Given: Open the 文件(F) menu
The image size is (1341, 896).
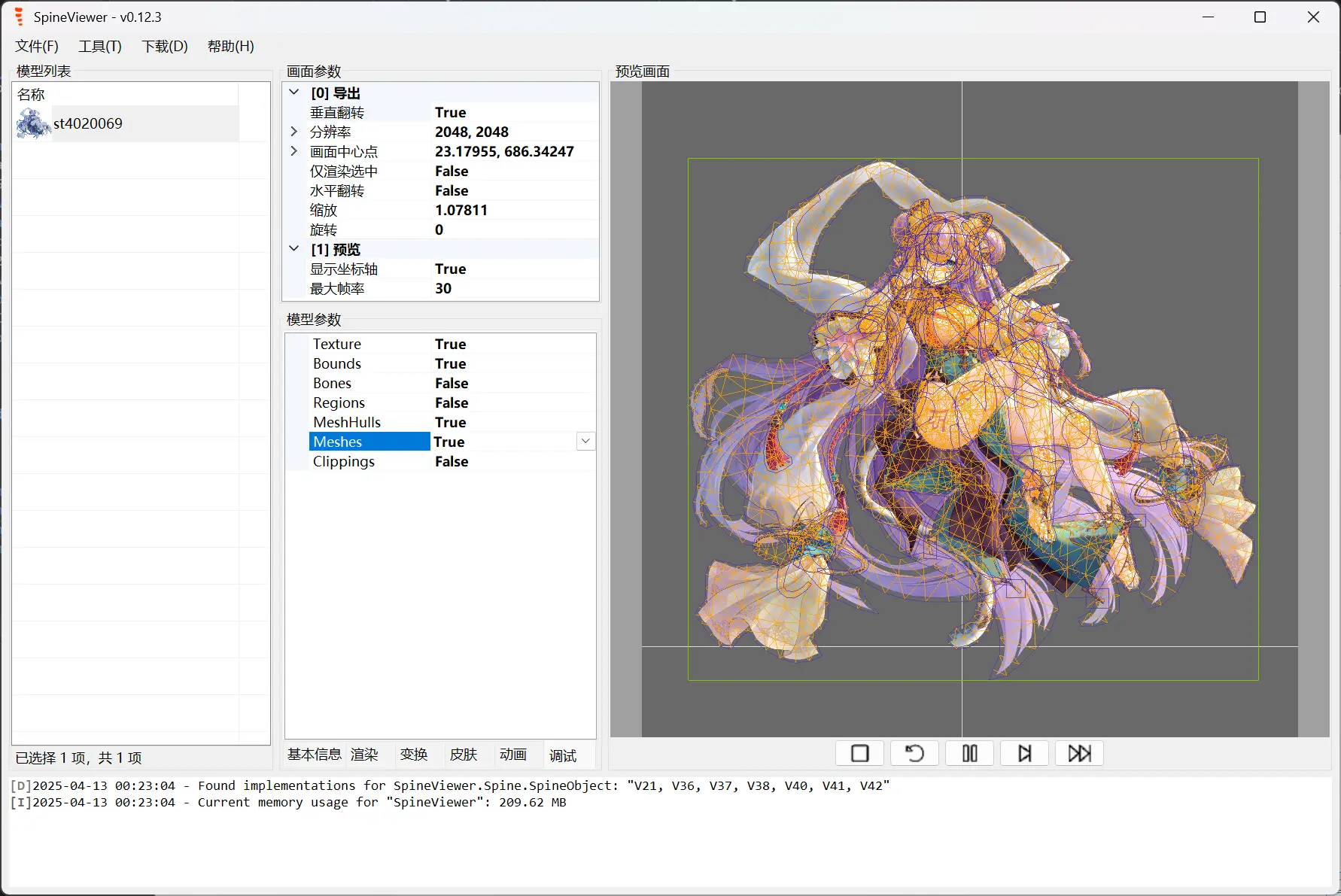Looking at the screenshot, I should click(37, 47).
